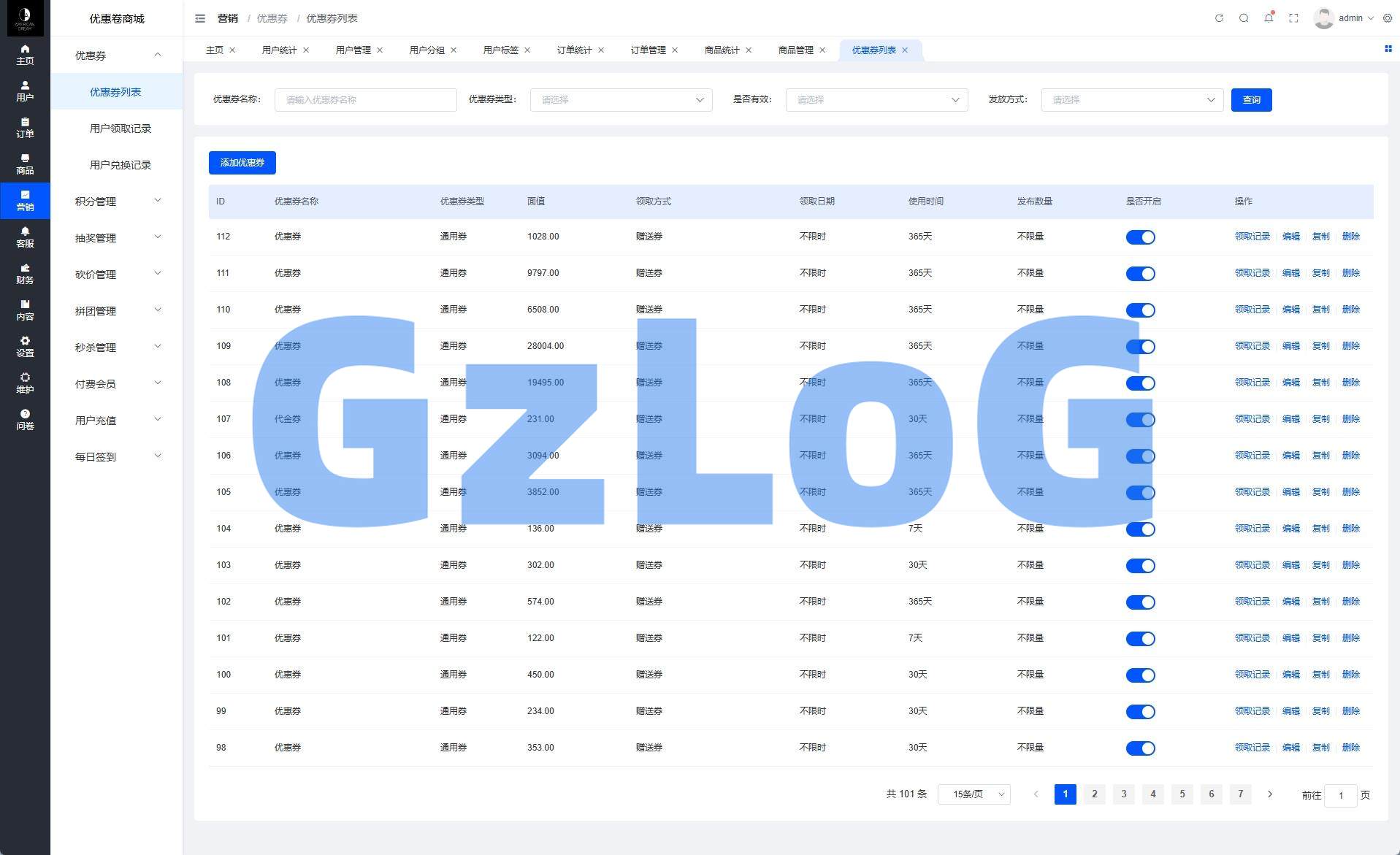Expand the 积分管理 menu group

click(117, 202)
